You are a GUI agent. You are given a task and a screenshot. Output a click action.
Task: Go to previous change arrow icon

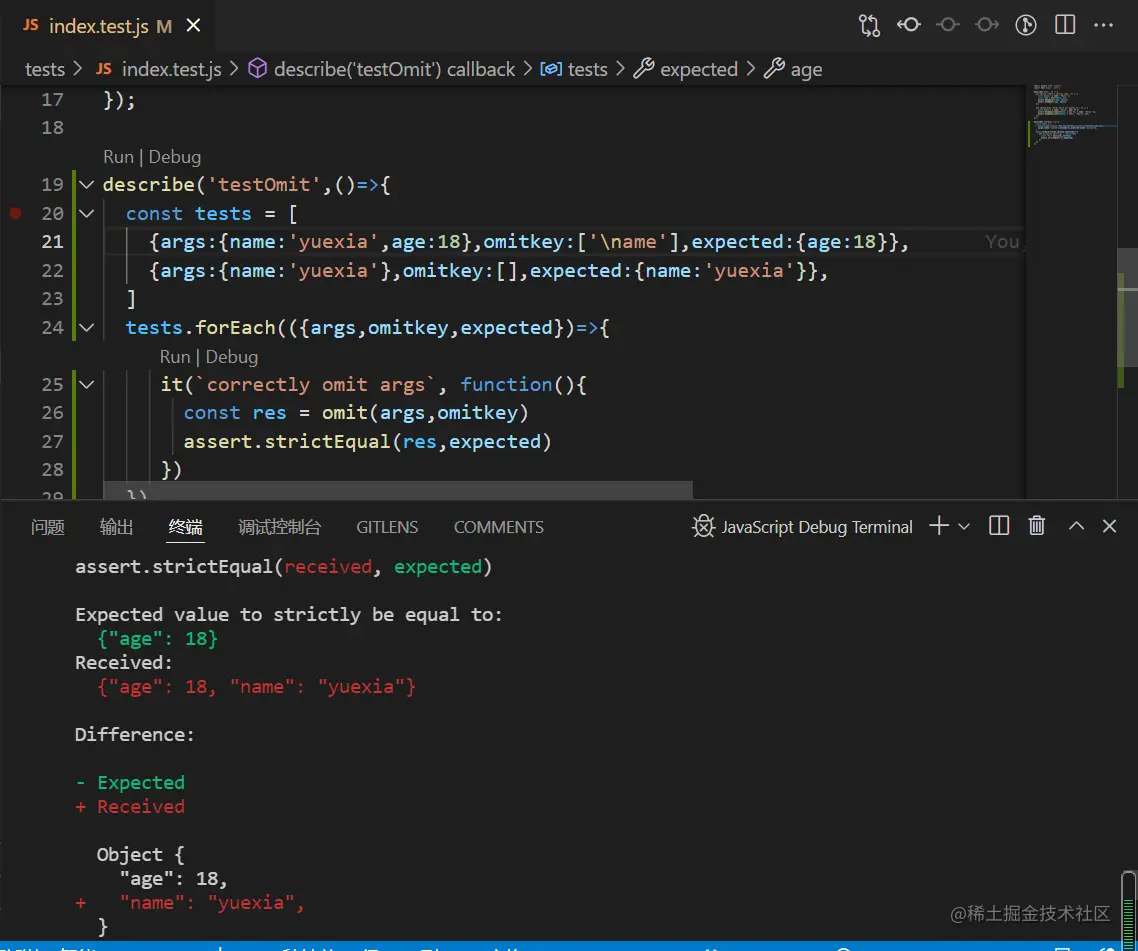(908, 25)
